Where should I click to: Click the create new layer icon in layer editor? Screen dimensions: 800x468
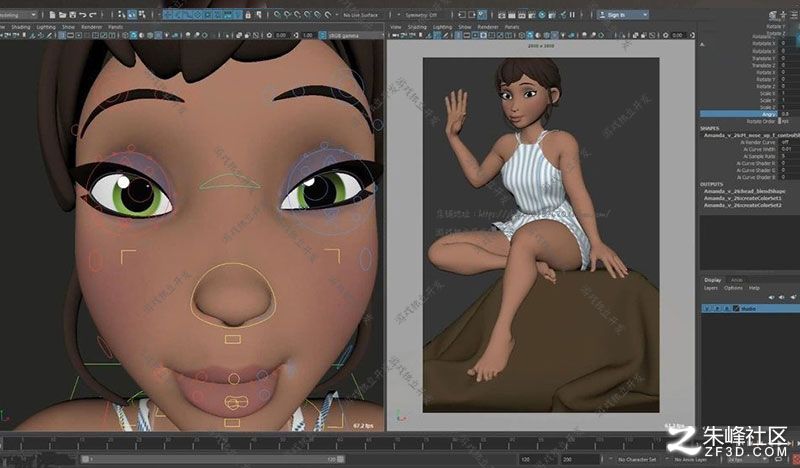pos(793,297)
